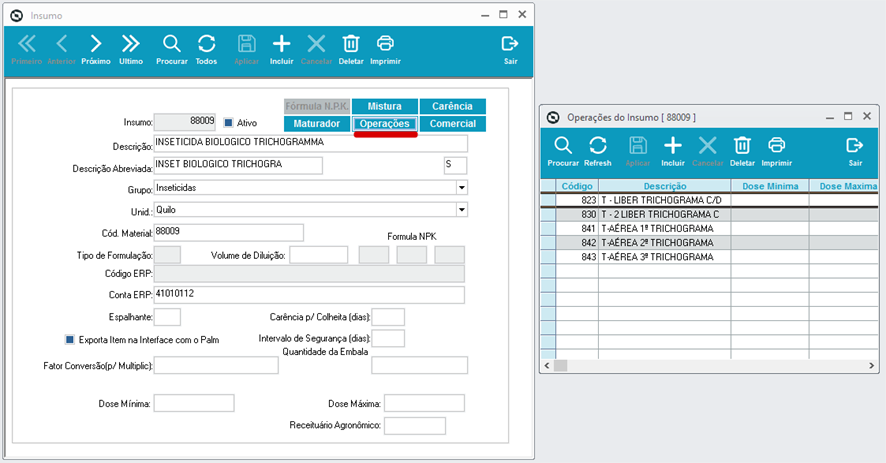Image resolution: width=886 pixels, height=463 pixels.
Task: Click the Dose Mínima input field
Action: coord(193,403)
